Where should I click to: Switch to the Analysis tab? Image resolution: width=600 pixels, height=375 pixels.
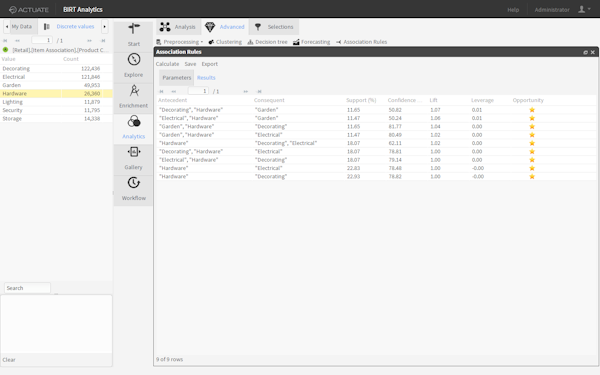178,27
